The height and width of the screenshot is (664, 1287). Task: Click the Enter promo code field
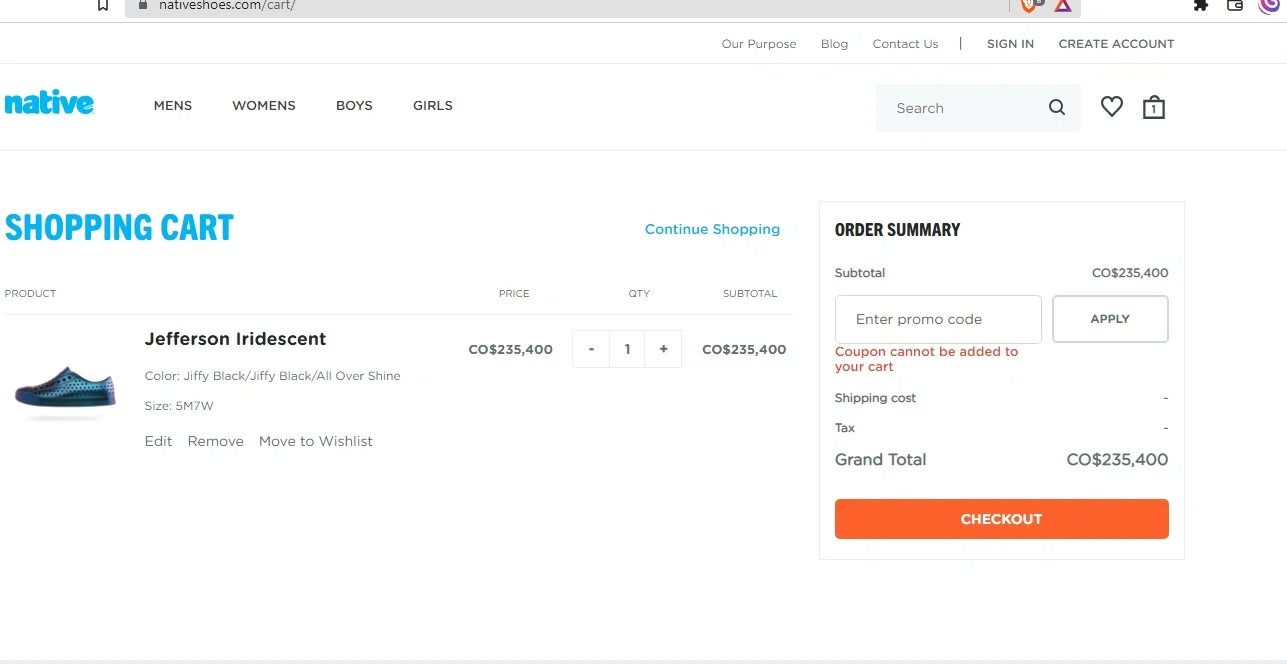tap(938, 319)
